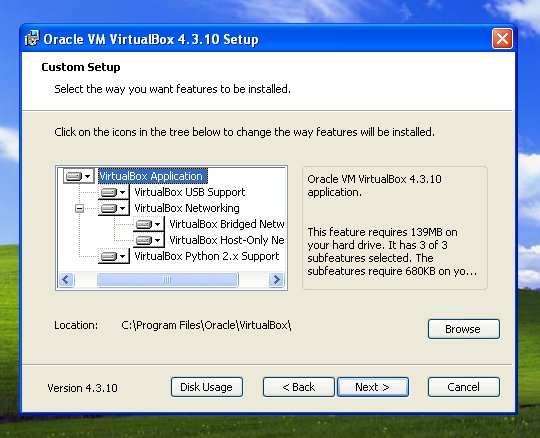540x438 pixels.
Task: Select VirtualBox Networking tree item
Action: point(187,208)
